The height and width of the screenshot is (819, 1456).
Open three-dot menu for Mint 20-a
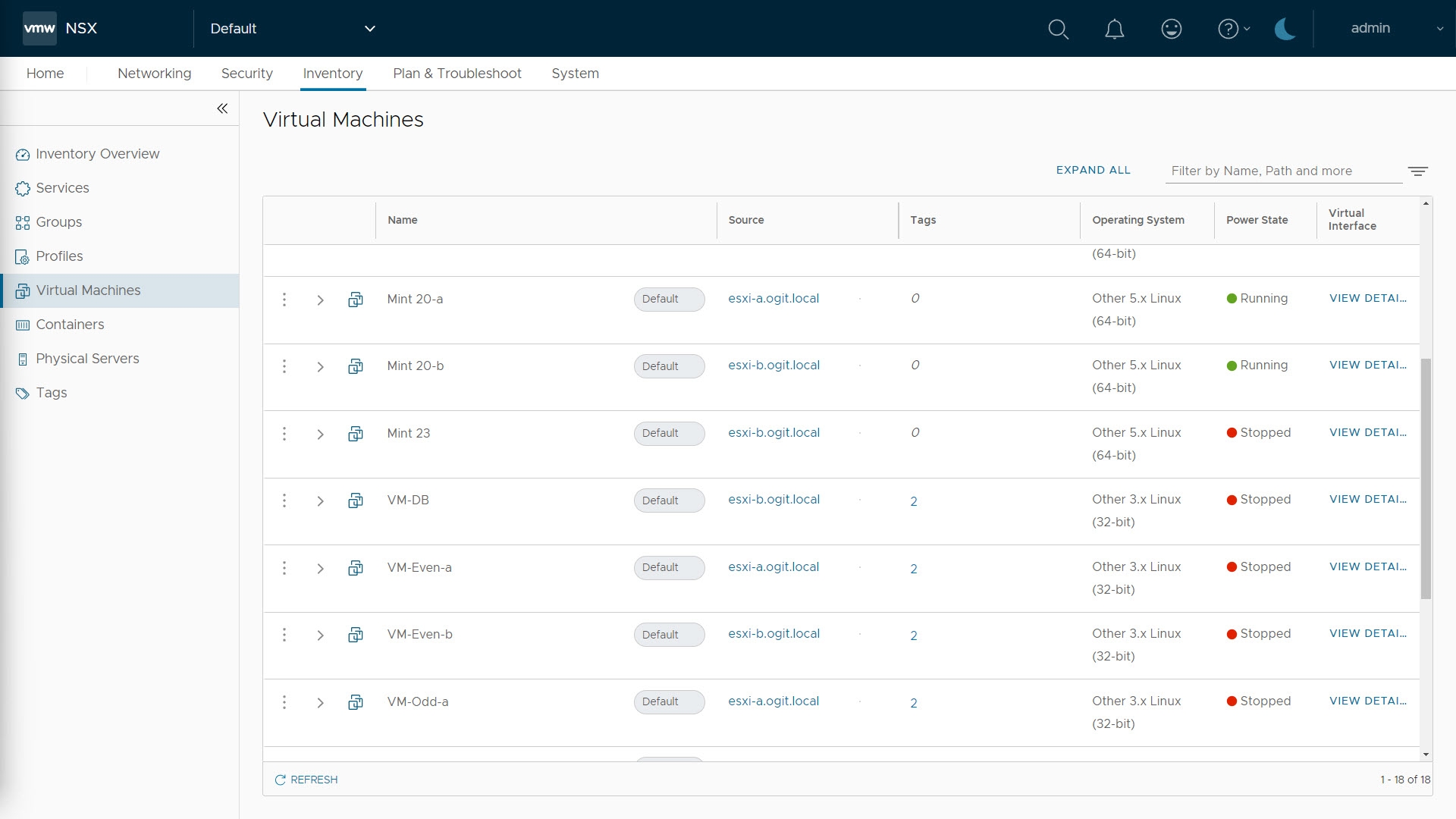pyautogui.click(x=284, y=300)
